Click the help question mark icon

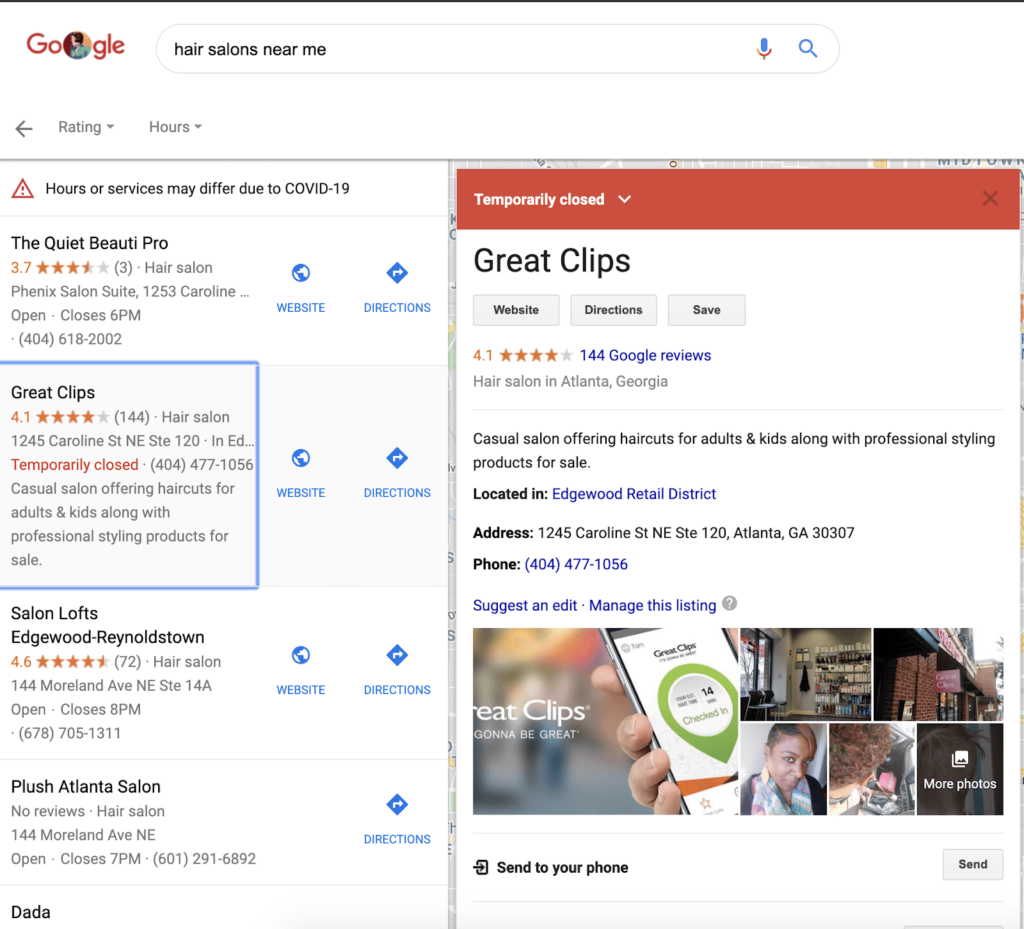tap(730, 604)
